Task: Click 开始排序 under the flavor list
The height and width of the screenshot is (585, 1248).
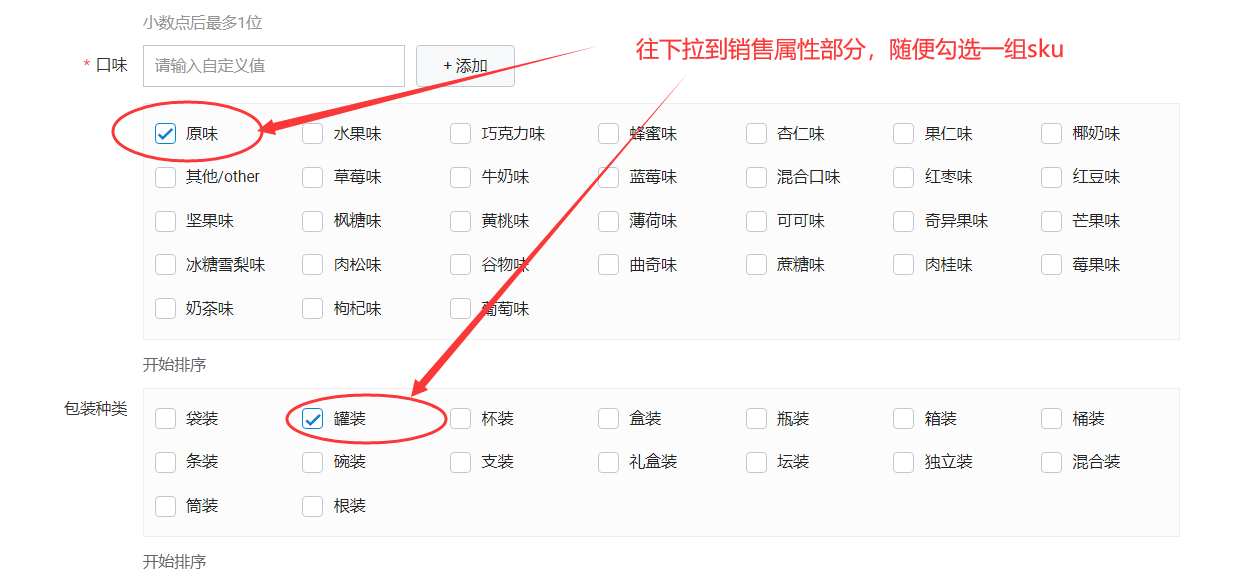Action: point(175,365)
